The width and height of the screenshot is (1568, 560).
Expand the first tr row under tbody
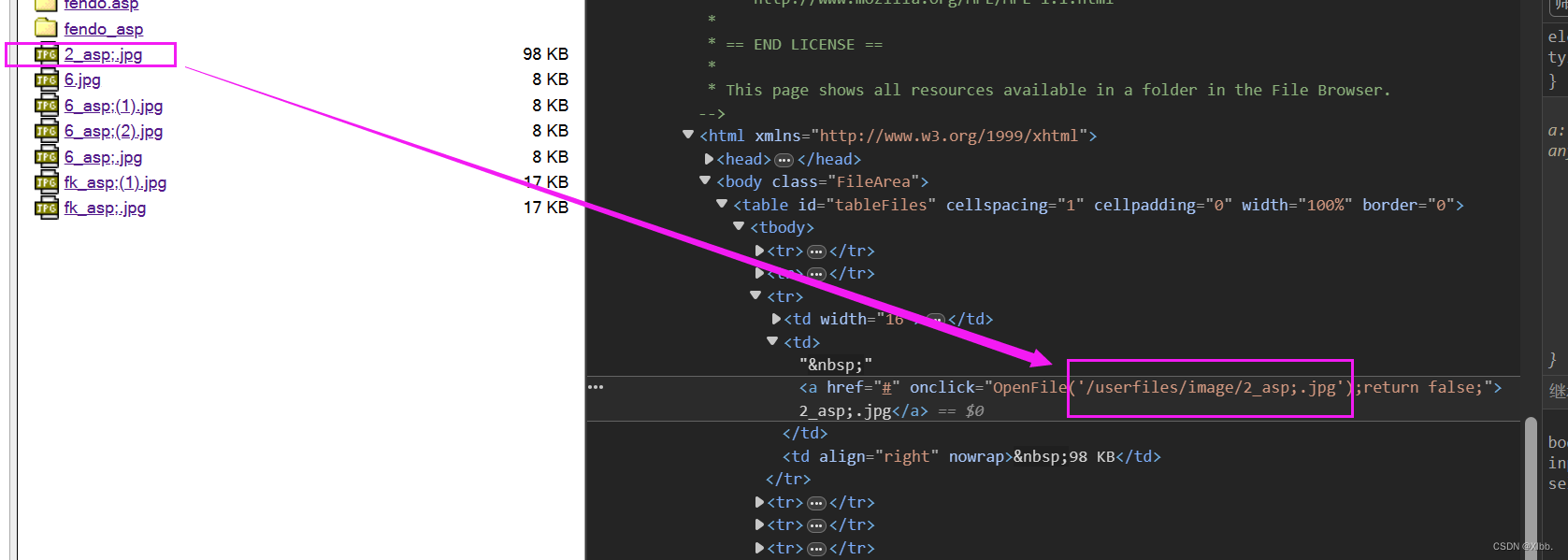coord(759,251)
